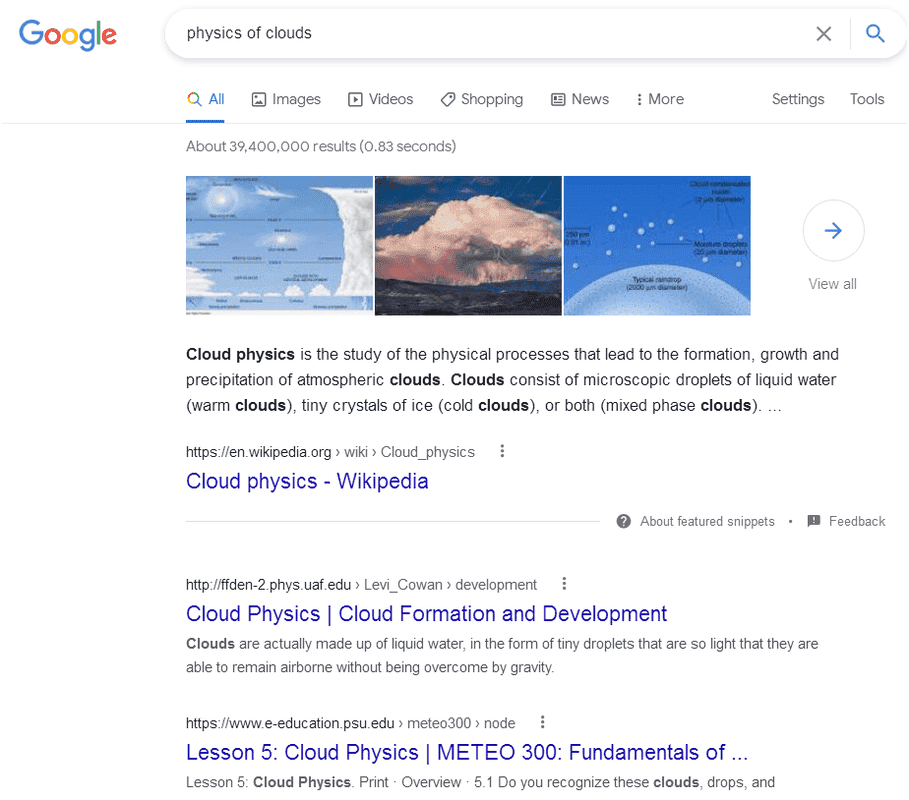Click the ffden-2.phys.uaf.edu breadcrumb URL
909x800 pixels.
tap(362, 585)
